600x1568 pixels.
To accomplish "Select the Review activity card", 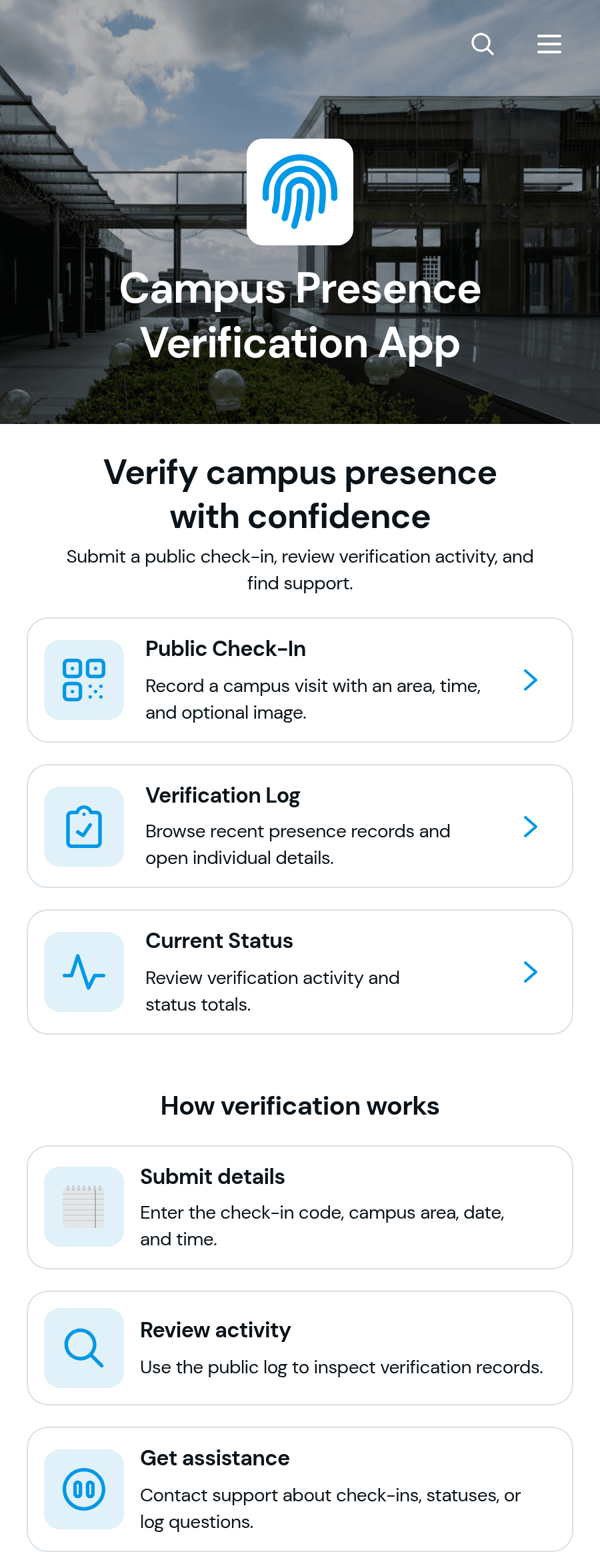I will [300, 1348].
